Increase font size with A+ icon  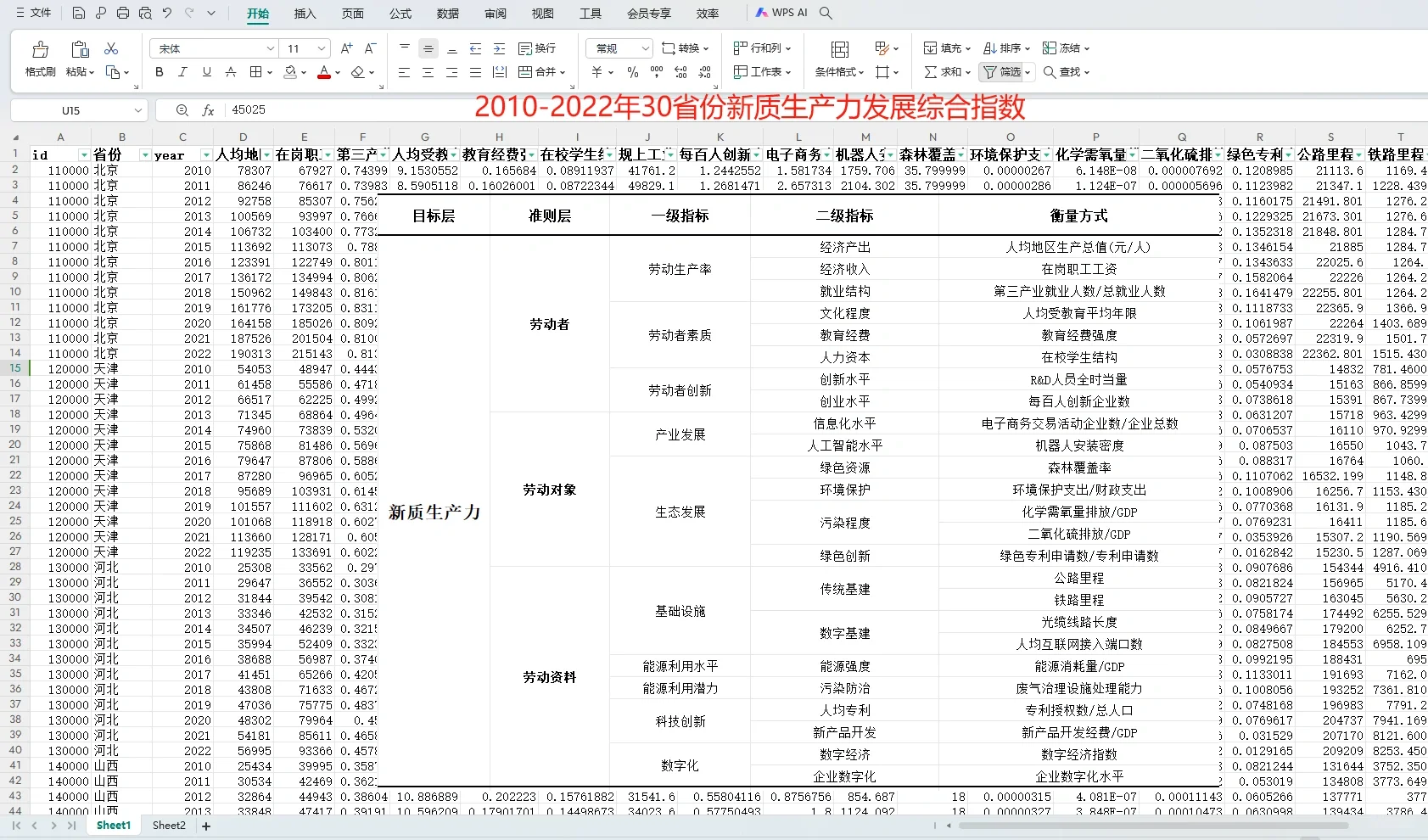346,48
